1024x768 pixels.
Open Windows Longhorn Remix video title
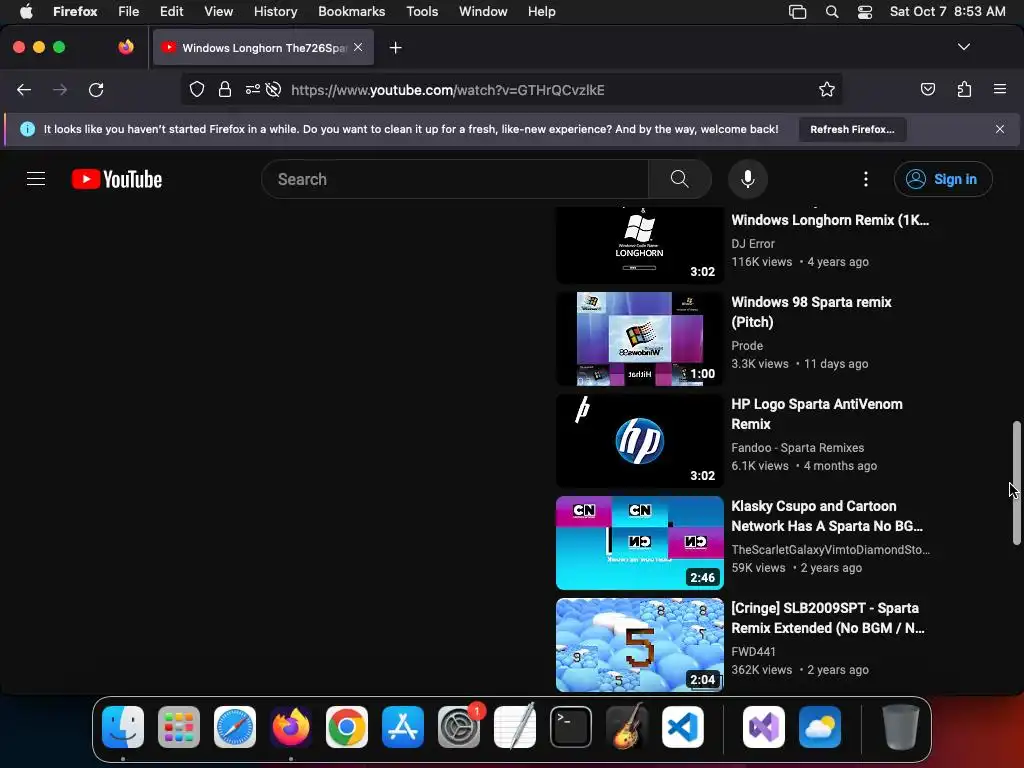click(830, 220)
